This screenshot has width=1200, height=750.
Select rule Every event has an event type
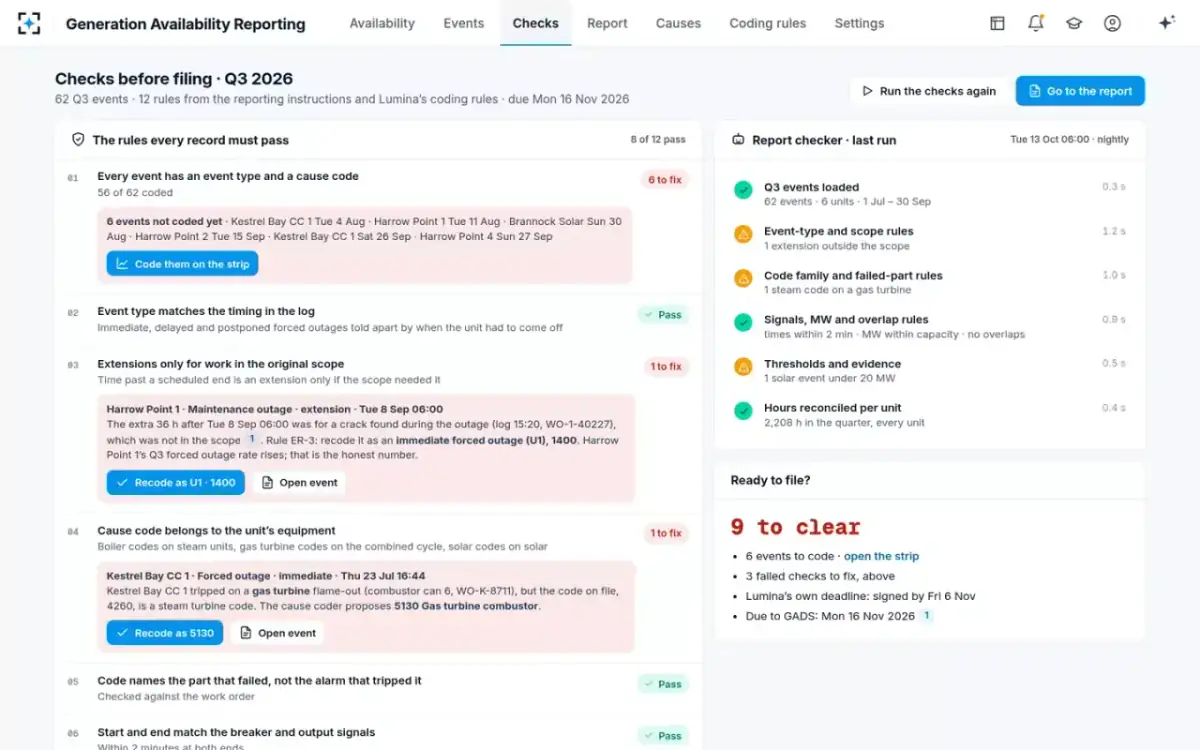(x=228, y=176)
